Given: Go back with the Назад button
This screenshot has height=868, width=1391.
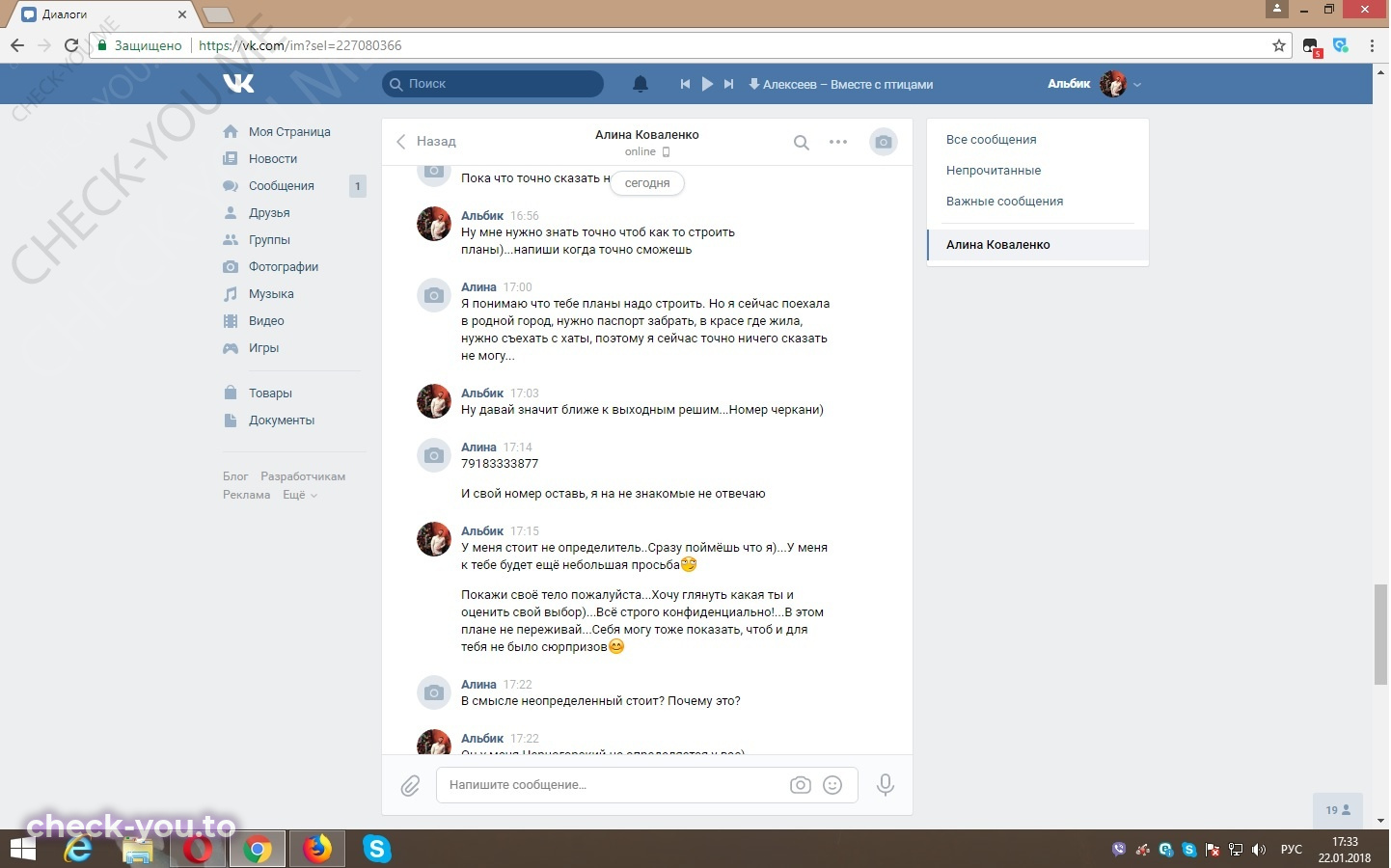Looking at the screenshot, I should (426, 142).
